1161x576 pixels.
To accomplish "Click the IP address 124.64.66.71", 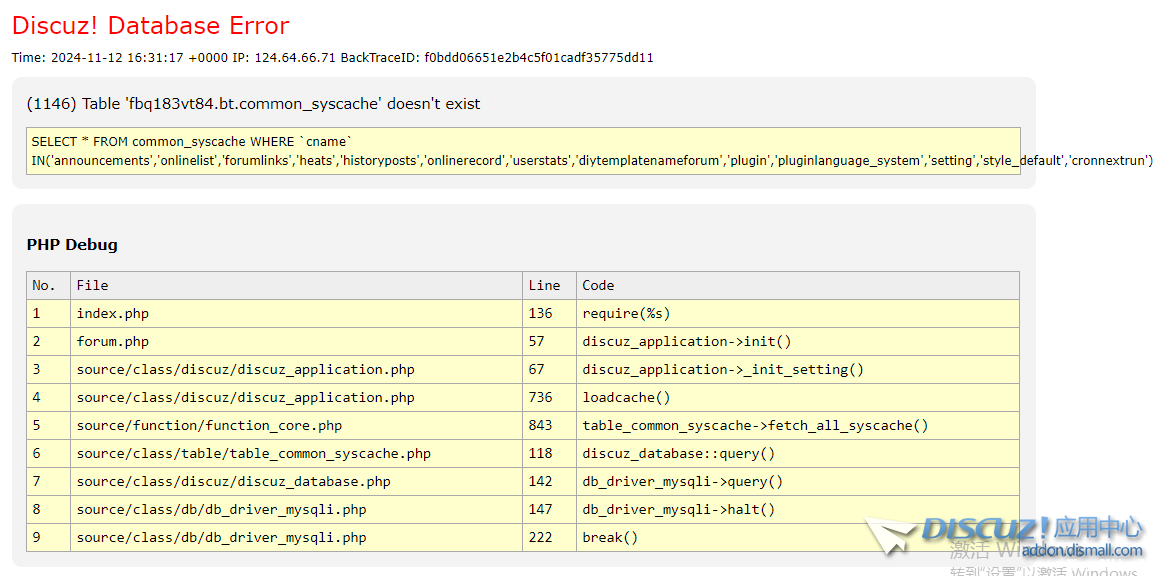I will tap(295, 58).
